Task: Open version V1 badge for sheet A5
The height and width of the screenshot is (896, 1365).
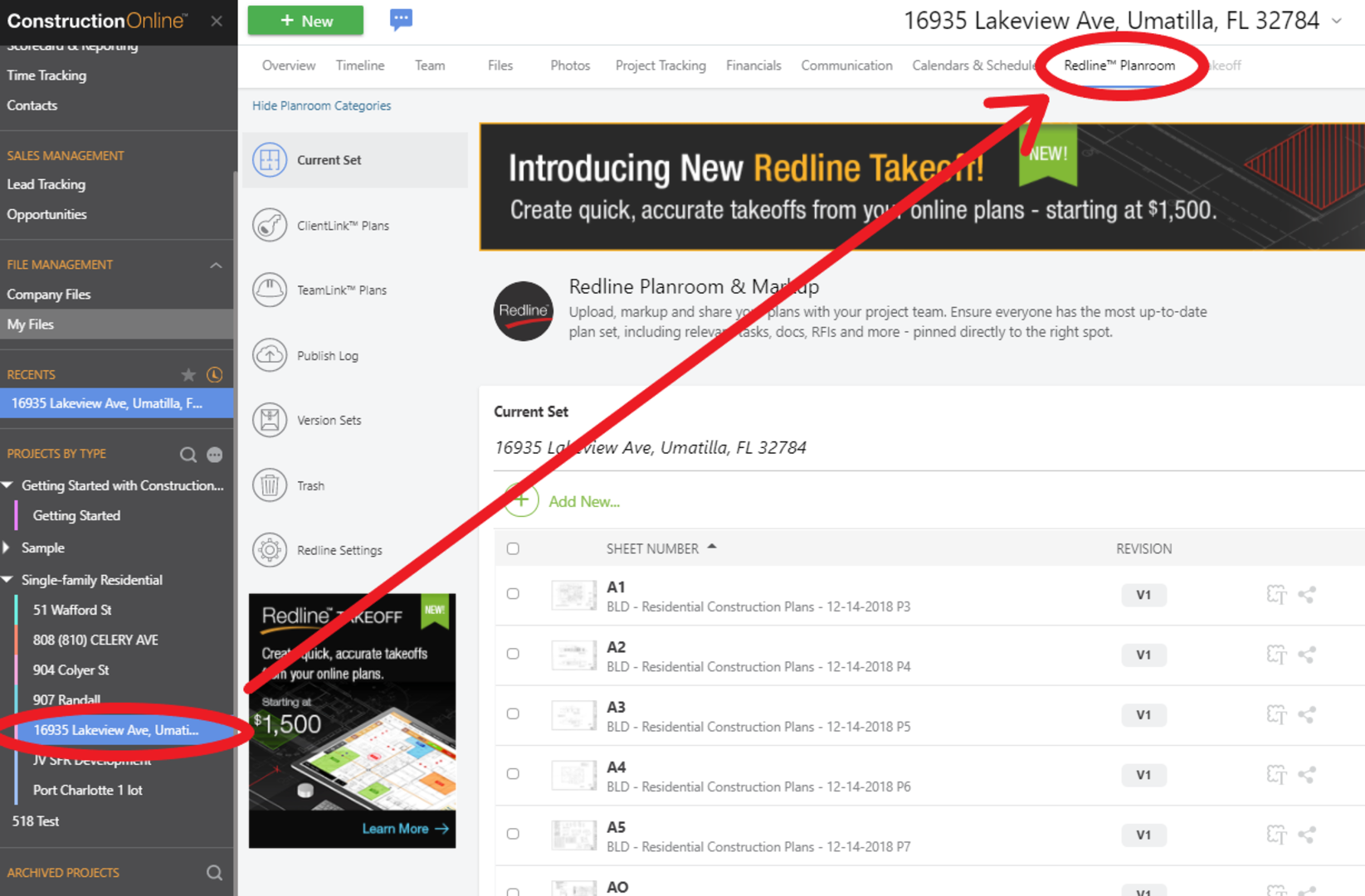Action: (1143, 835)
